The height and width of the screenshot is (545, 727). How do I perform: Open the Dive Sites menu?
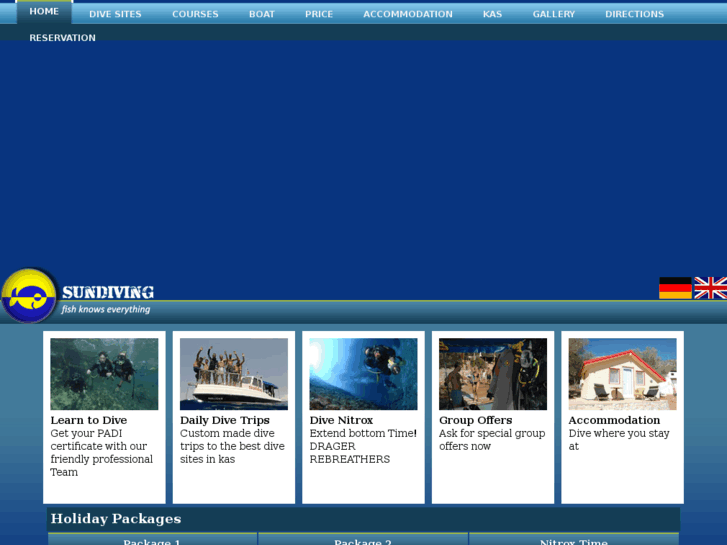[115, 14]
